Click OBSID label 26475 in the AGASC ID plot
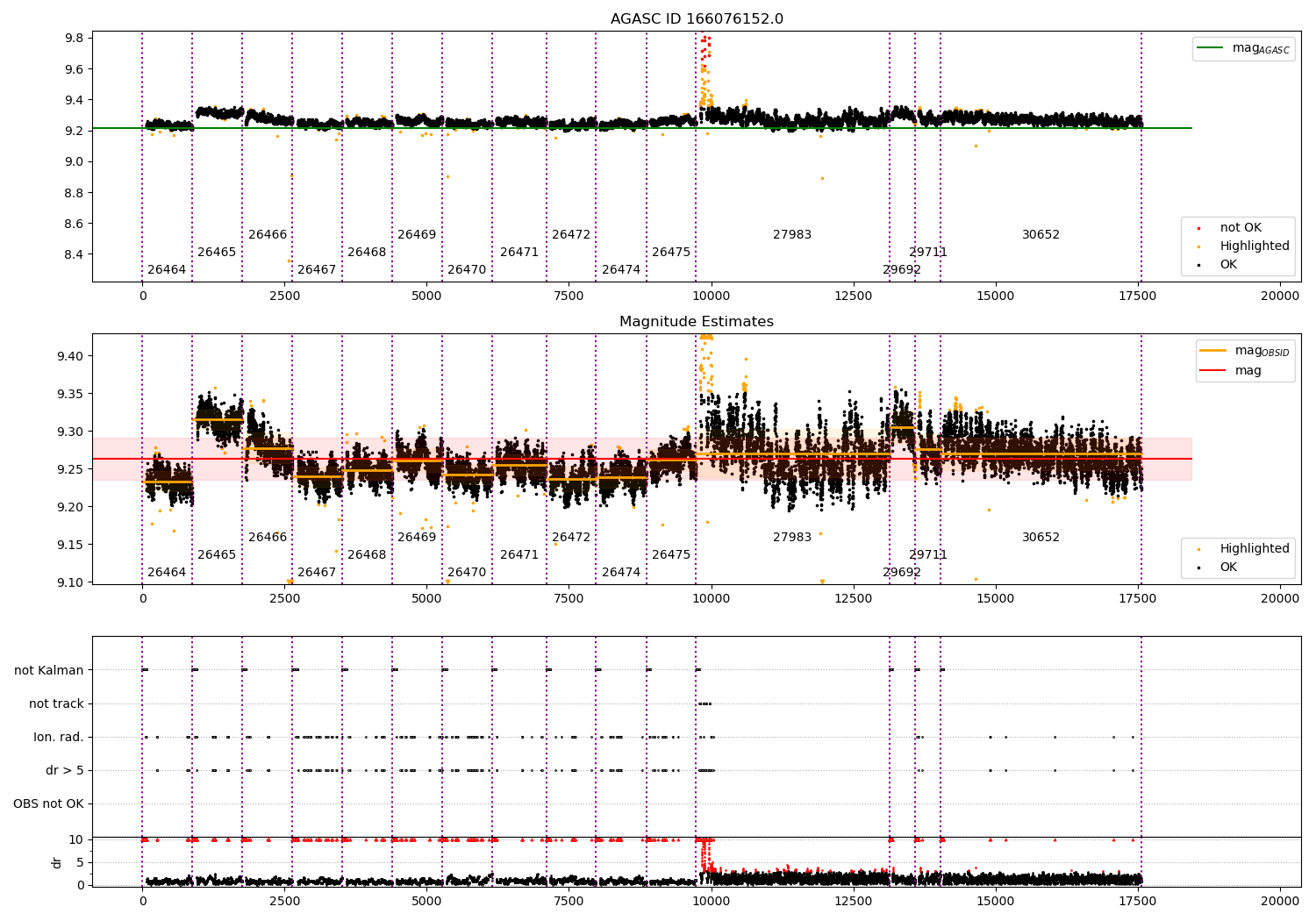The height and width of the screenshot is (921, 1316). click(x=671, y=253)
